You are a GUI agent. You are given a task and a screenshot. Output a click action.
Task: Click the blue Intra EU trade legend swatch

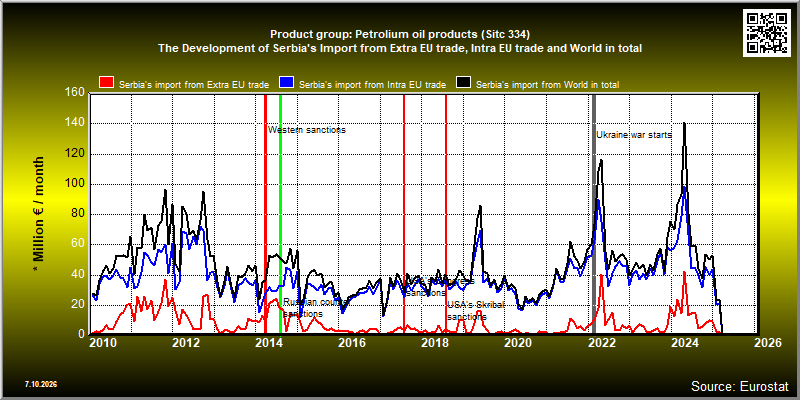coord(286,83)
